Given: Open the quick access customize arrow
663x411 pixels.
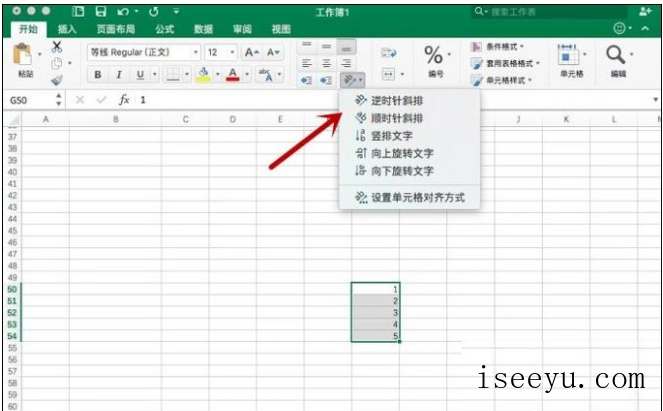Looking at the screenshot, I should click(x=177, y=11).
